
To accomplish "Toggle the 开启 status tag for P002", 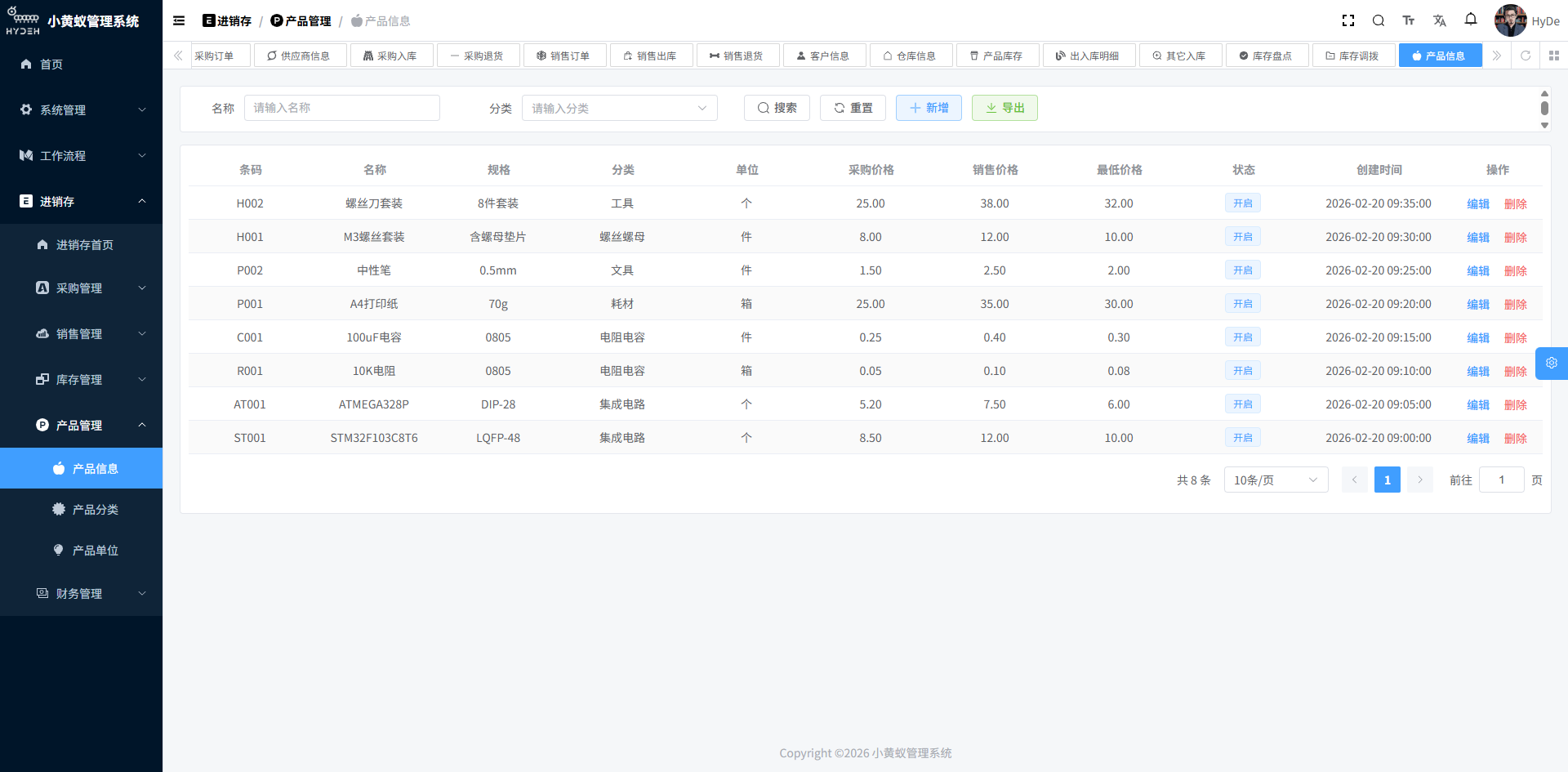I will (1243, 270).
